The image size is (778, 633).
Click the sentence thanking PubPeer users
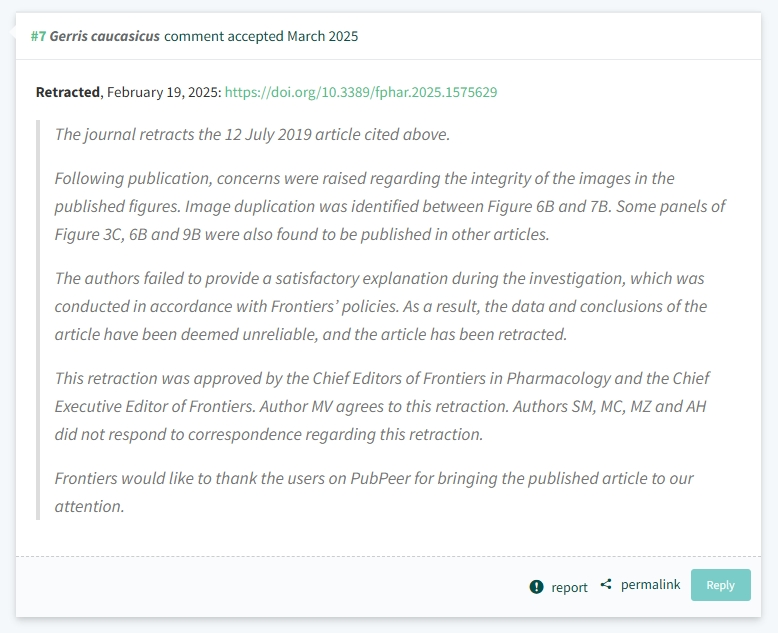pos(374,492)
